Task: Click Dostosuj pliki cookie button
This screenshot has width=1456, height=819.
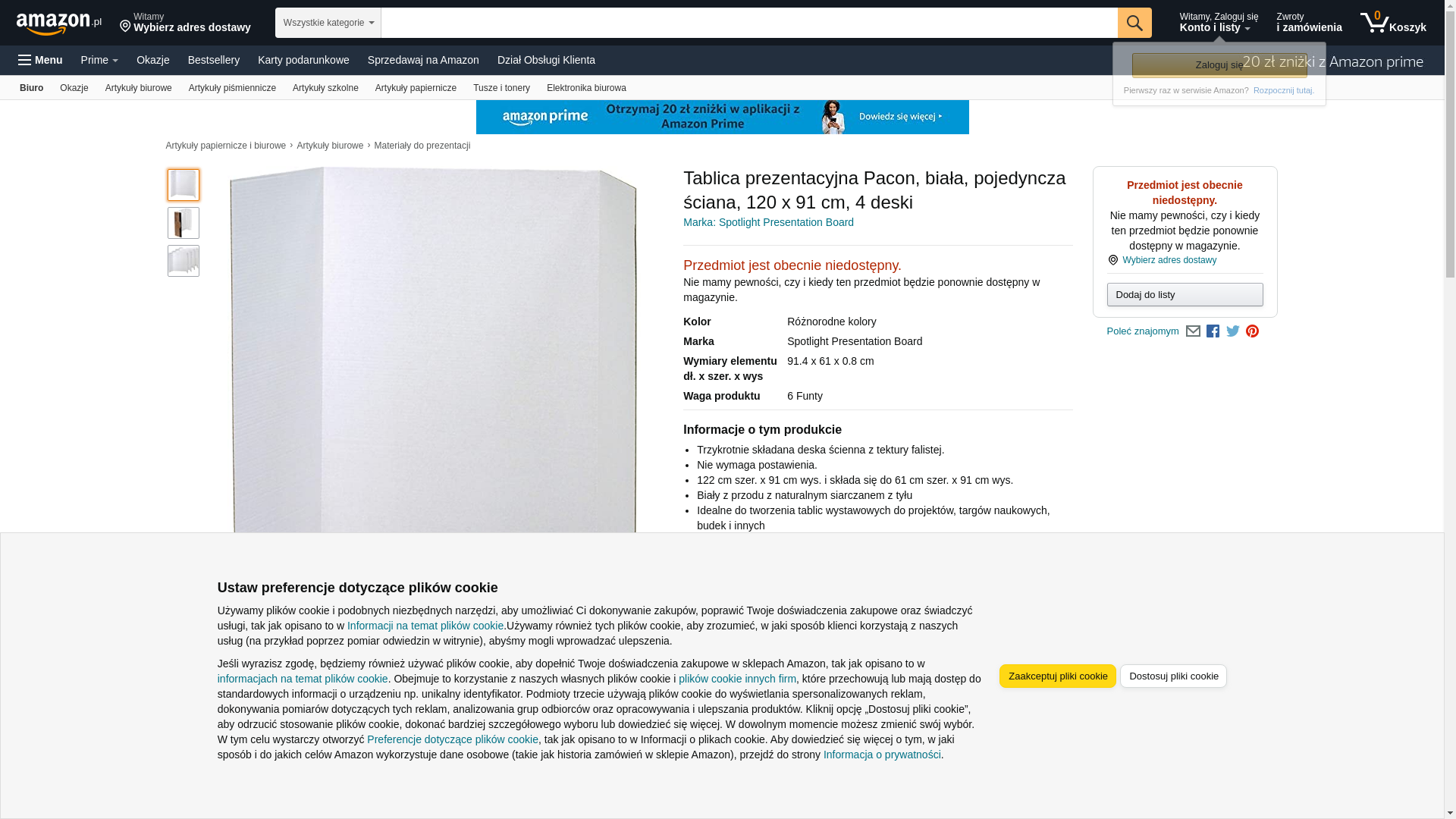Action: point(1173,676)
